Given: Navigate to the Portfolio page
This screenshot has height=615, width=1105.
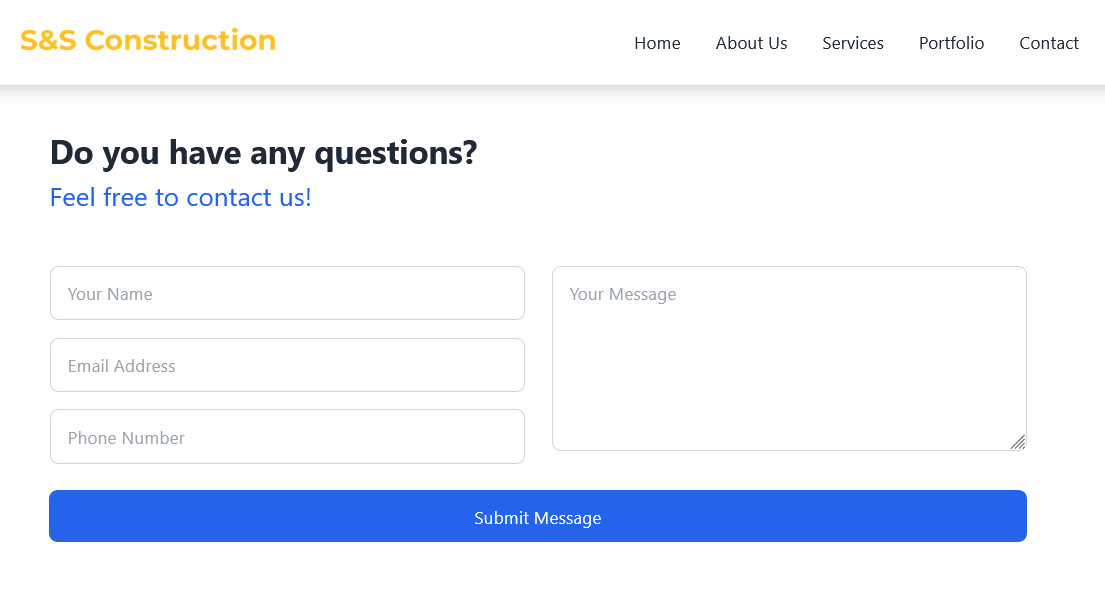Looking at the screenshot, I should (x=951, y=43).
